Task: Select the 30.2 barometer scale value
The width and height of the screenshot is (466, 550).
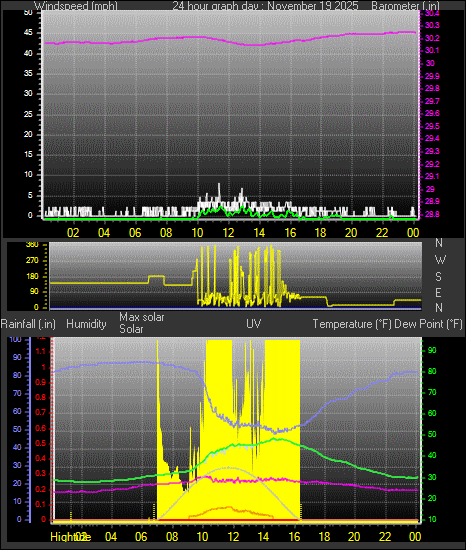Action: click(432, 38)
